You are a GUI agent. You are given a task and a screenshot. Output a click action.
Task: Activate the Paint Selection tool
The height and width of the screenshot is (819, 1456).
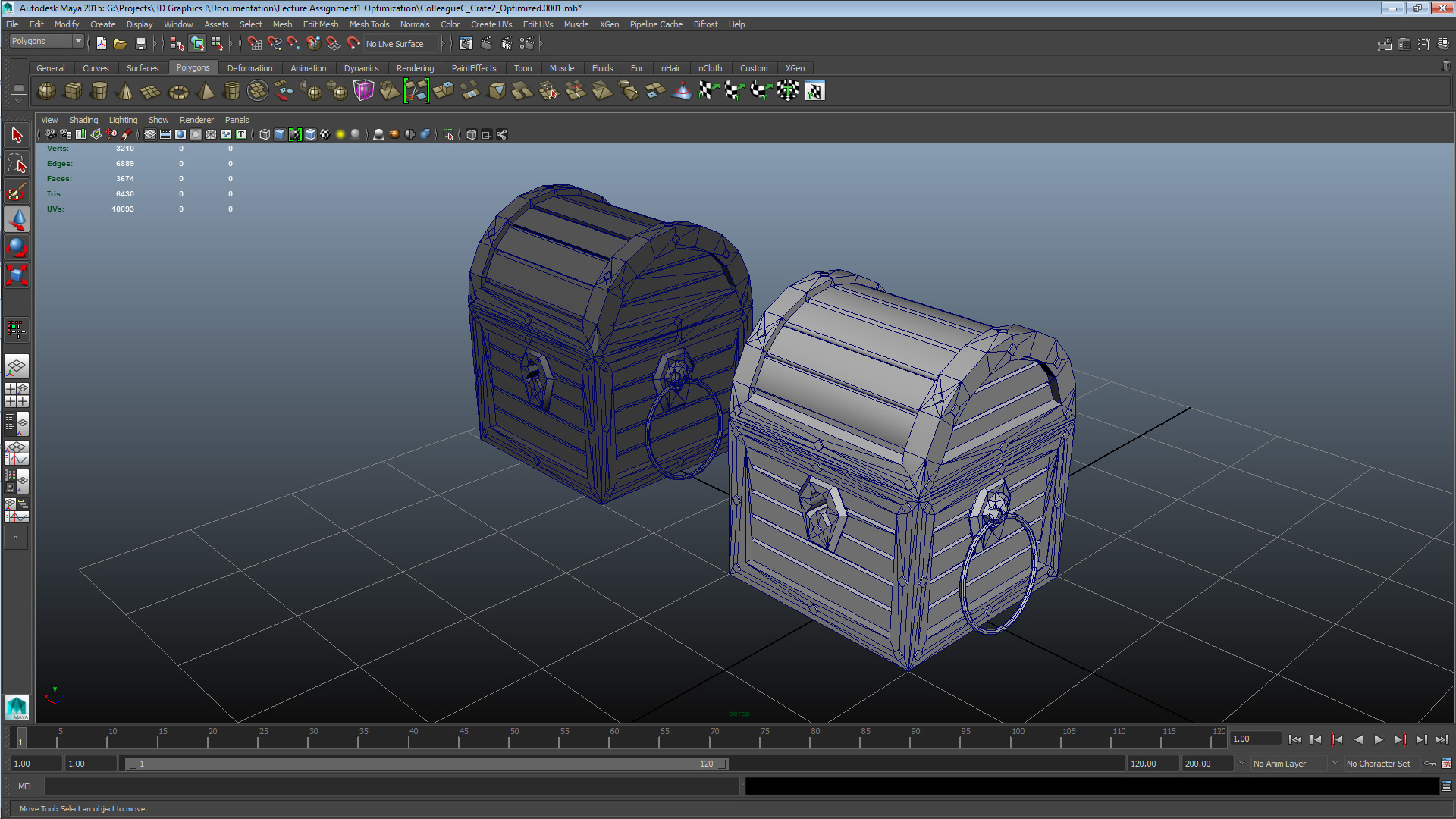click(x=16, y=192)
